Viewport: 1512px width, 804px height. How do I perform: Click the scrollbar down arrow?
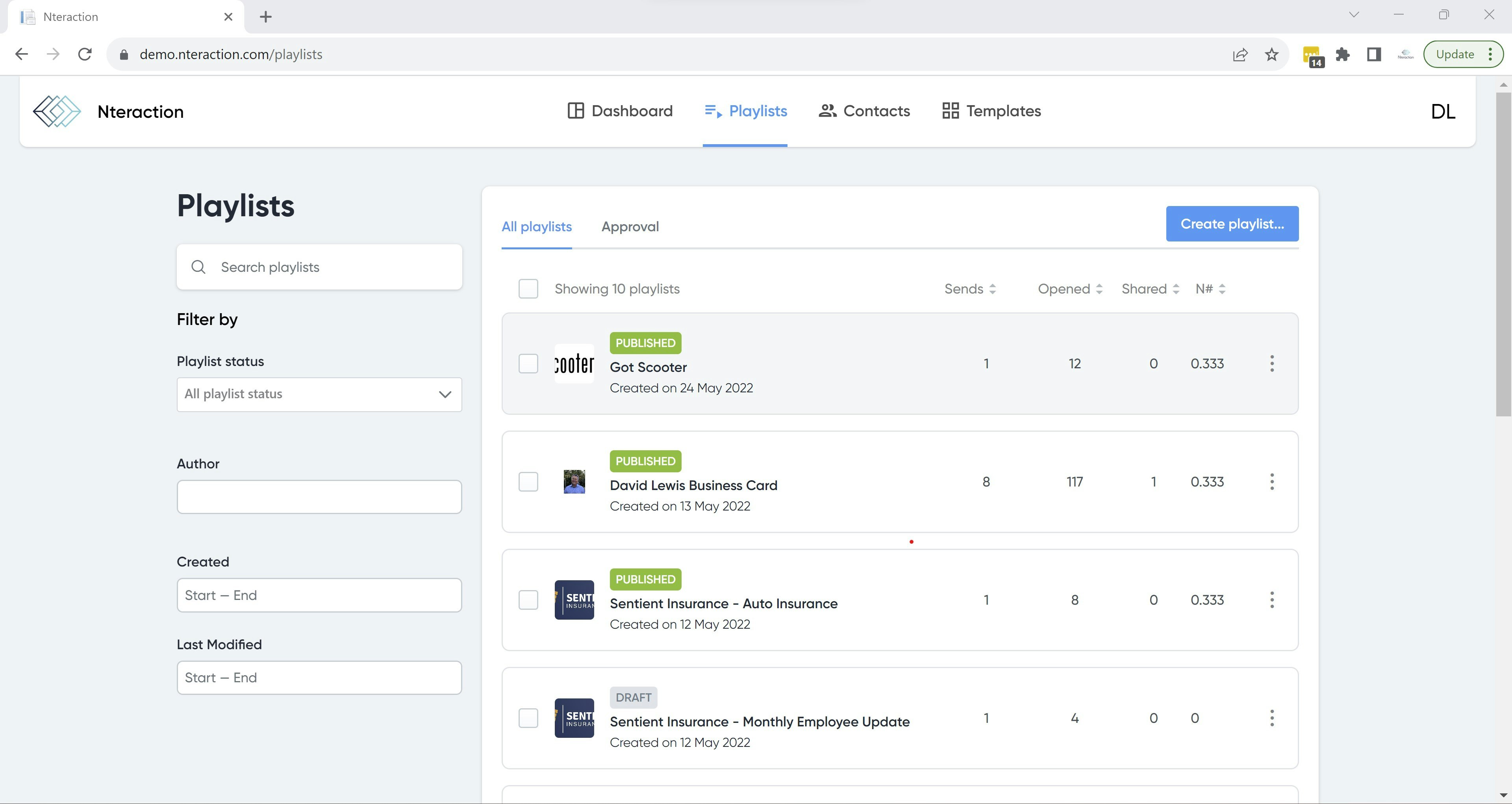1503,796
